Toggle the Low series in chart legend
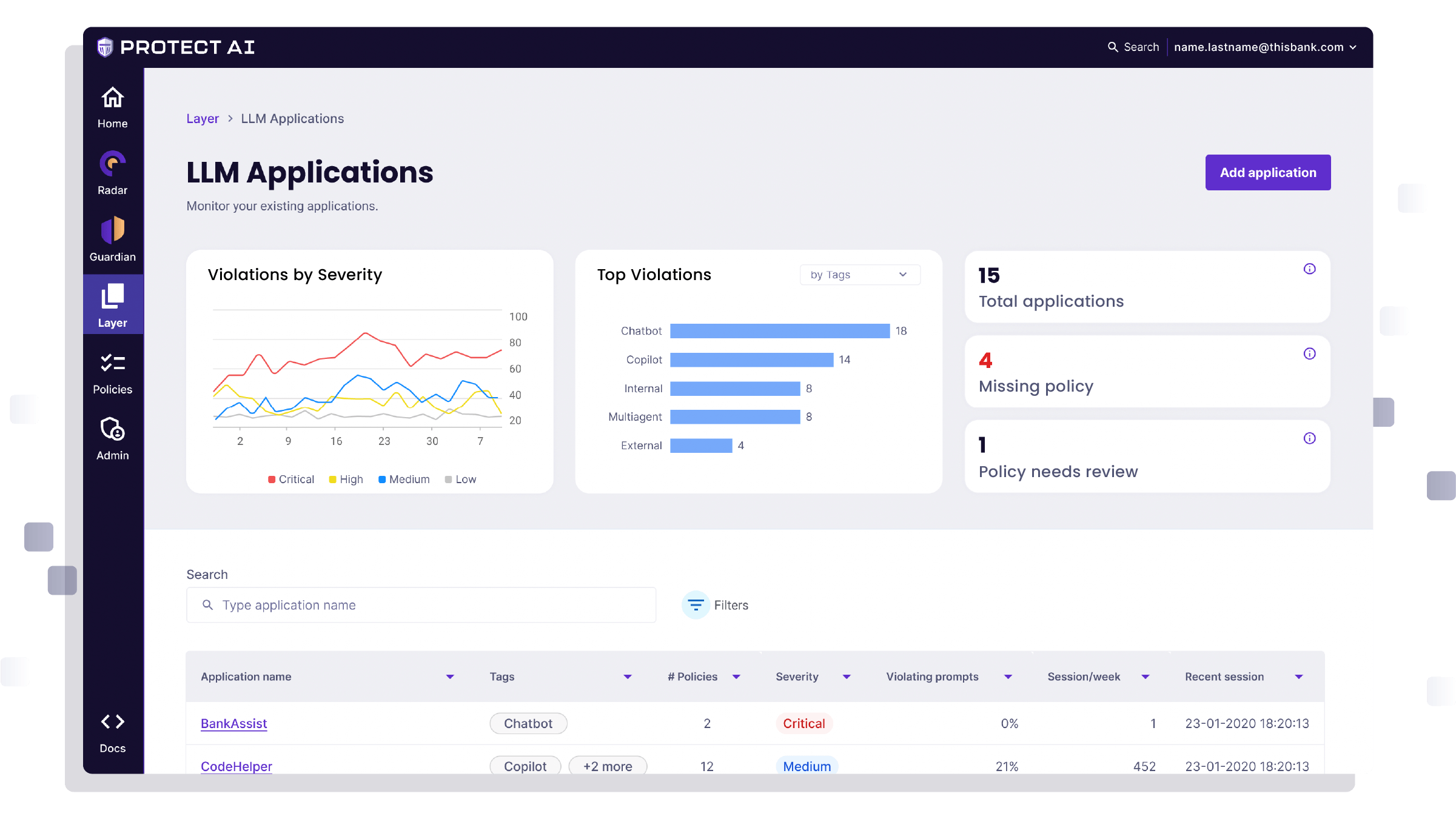1456x819 pixels. 460,480
